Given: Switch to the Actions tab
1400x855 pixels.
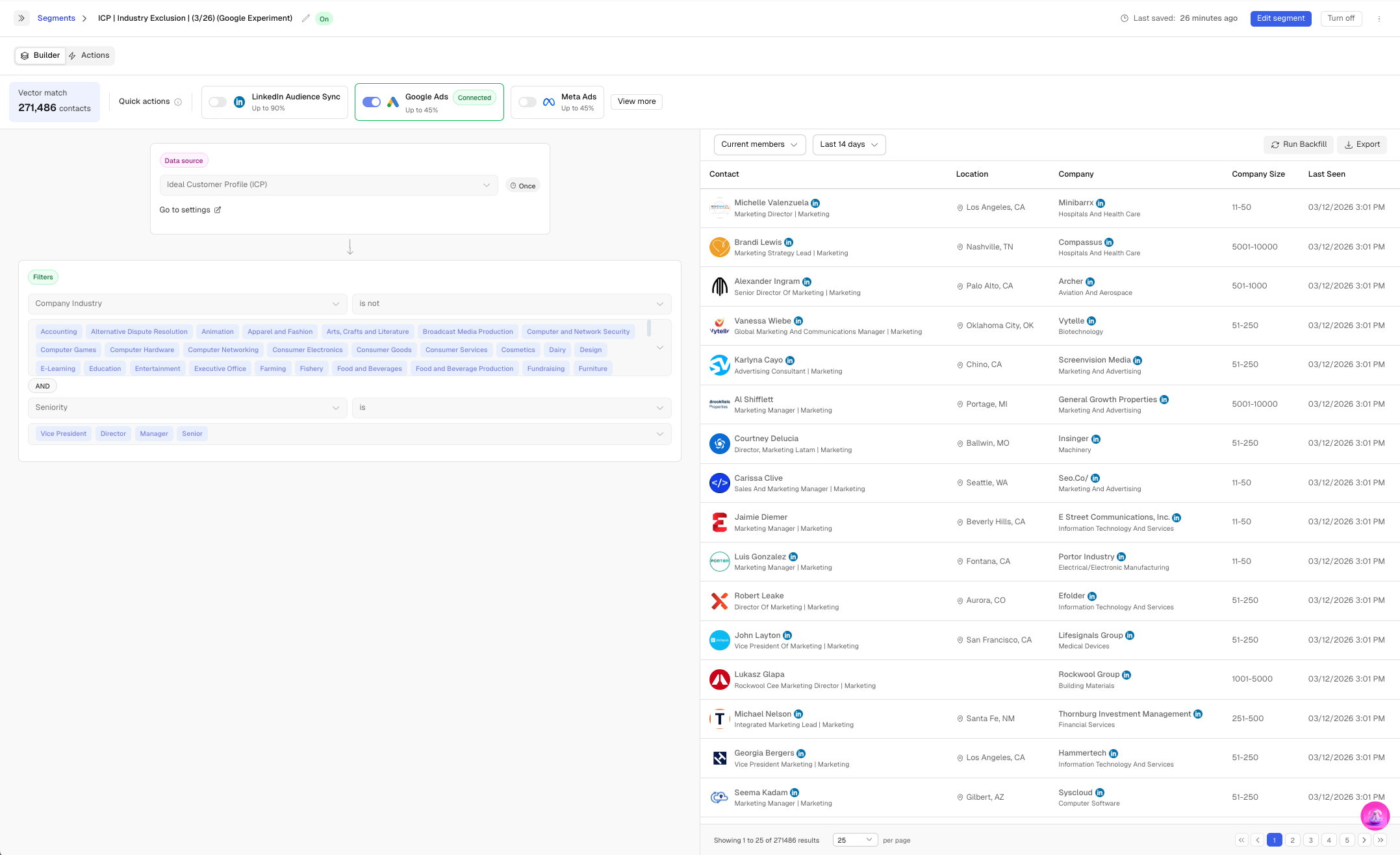Looking at the screenshot, I should pyautogui.click(x=89, y=55).
